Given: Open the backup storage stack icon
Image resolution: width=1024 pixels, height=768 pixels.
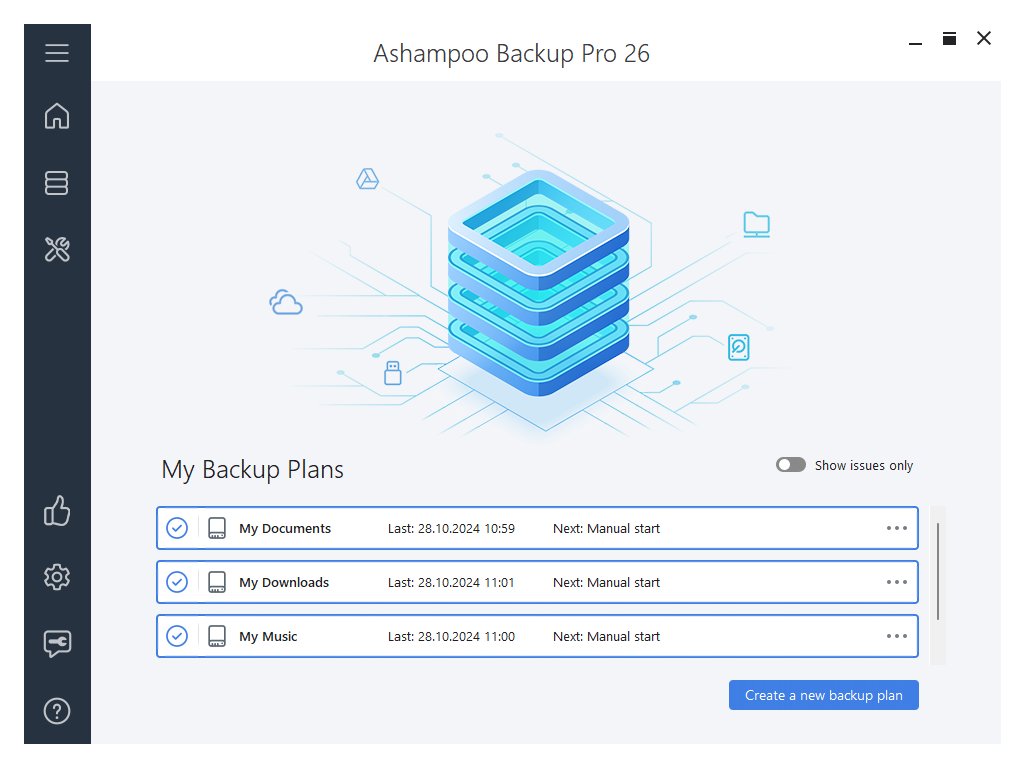Looking at the screenshot, I should 57,183.
